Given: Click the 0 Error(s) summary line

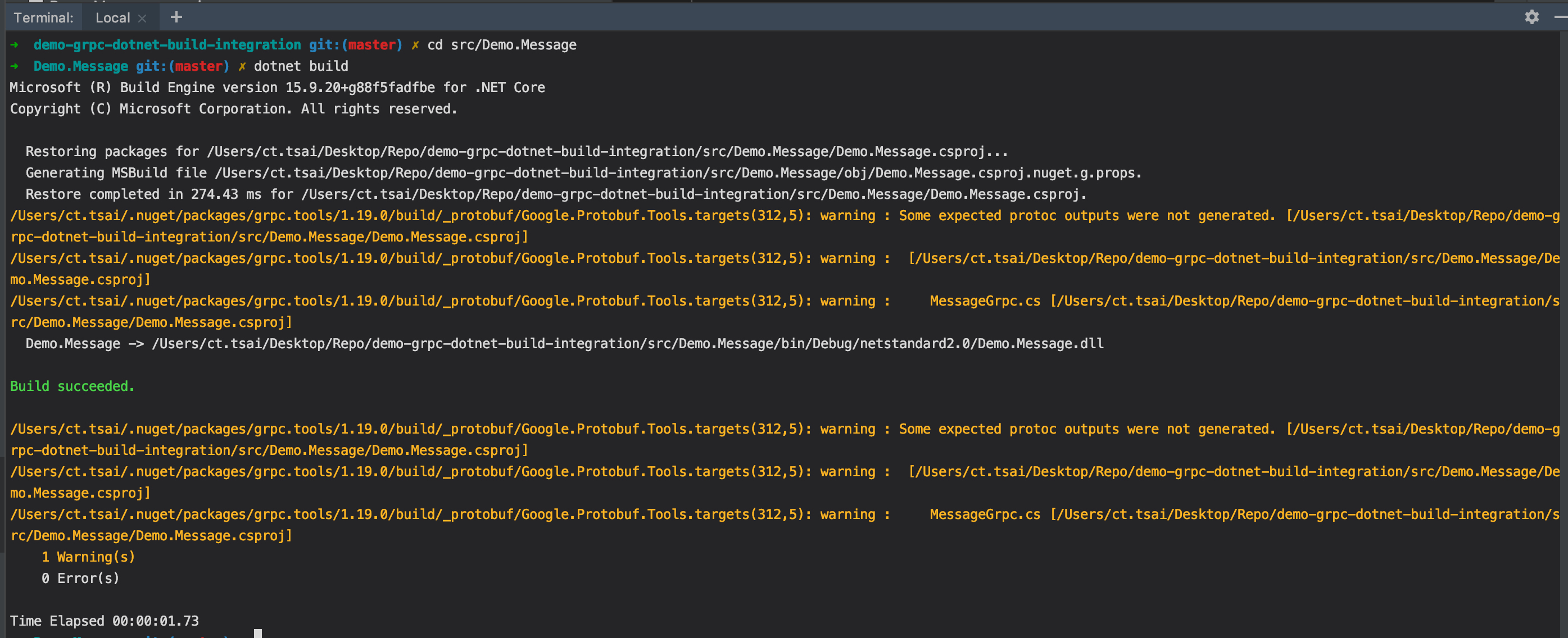Looking at the screenshot, I should (x=80, y=578).
